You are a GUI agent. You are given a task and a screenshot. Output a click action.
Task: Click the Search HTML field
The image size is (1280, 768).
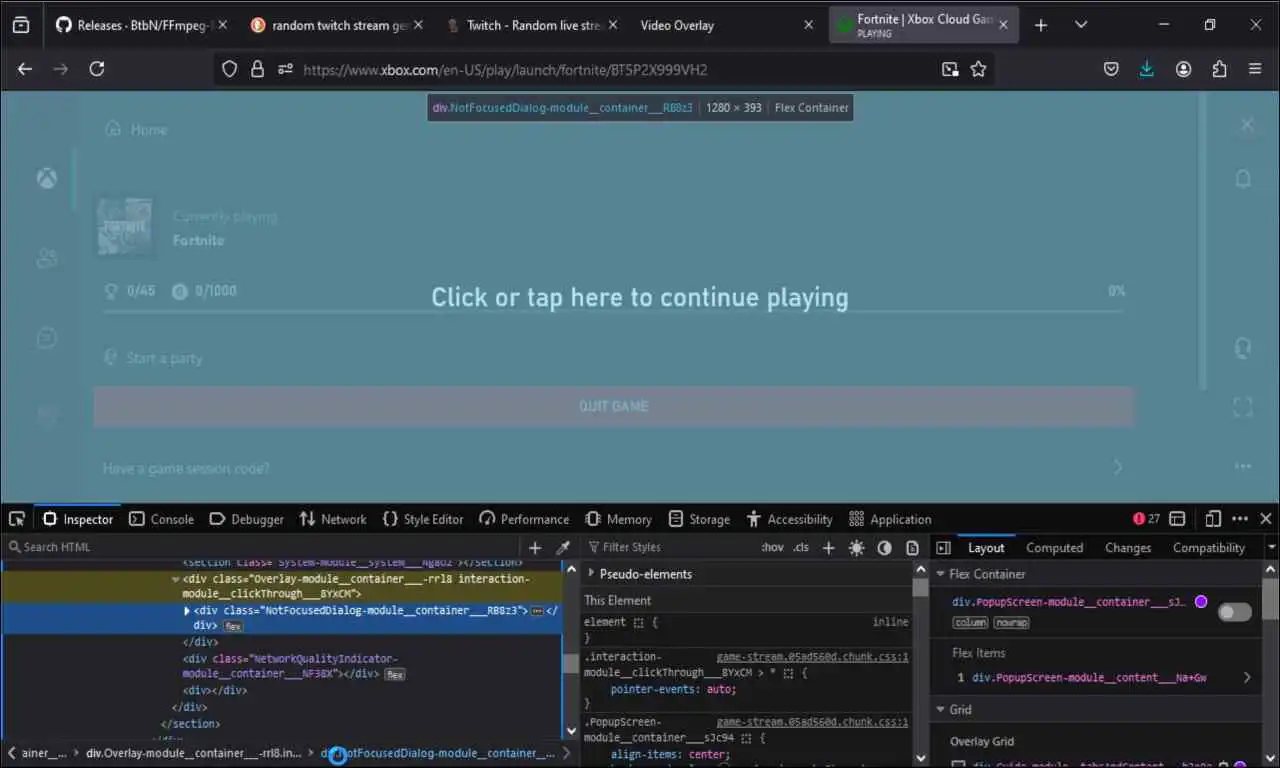[x=265, y=547]
